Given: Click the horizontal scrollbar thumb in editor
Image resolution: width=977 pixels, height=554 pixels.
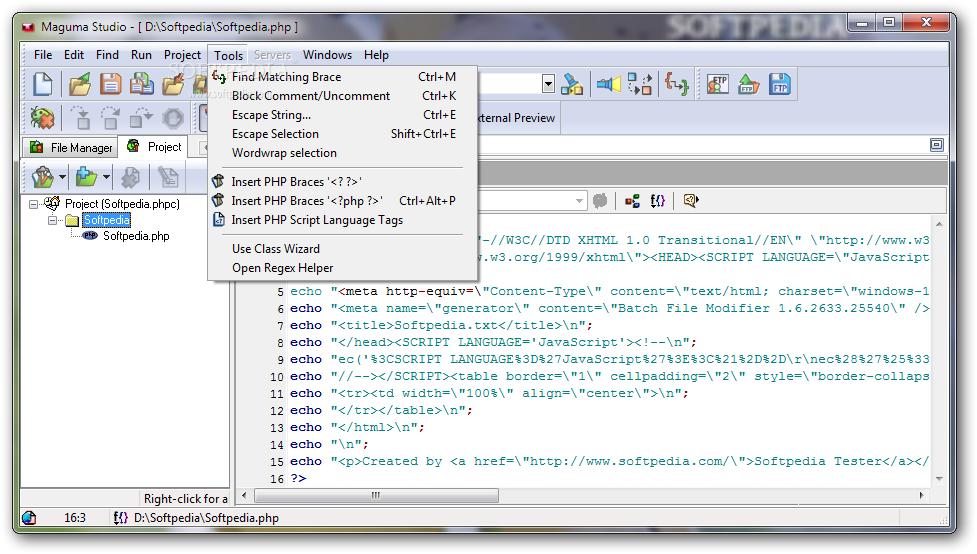Looking at the screenshot, I should click(376, 495).
